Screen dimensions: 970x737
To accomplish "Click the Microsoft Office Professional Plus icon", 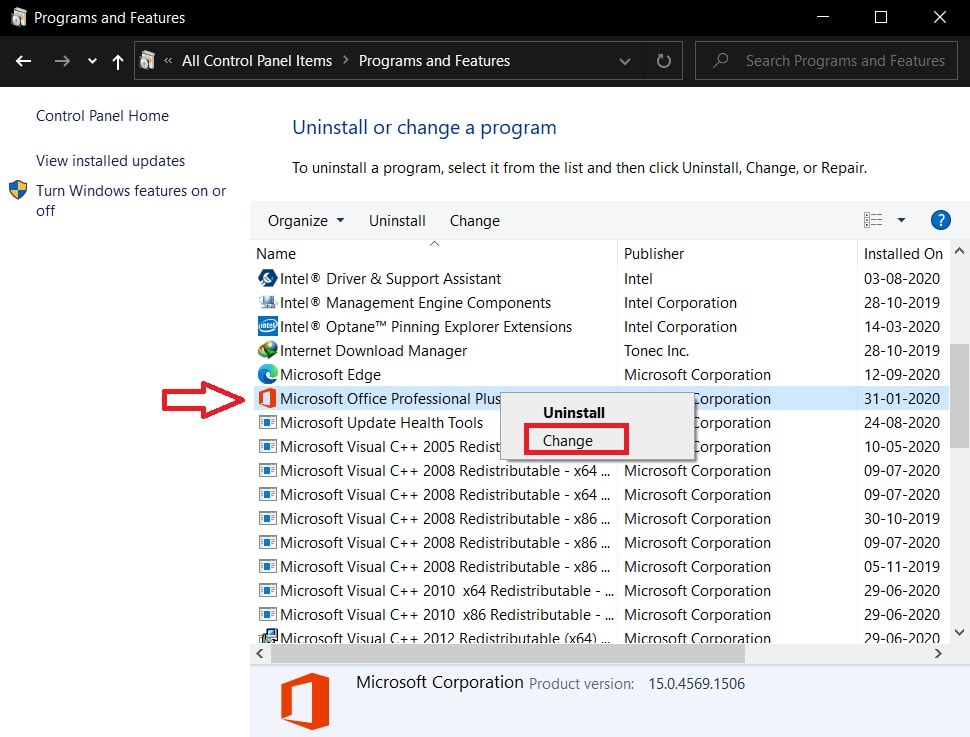I will [267, 398].
